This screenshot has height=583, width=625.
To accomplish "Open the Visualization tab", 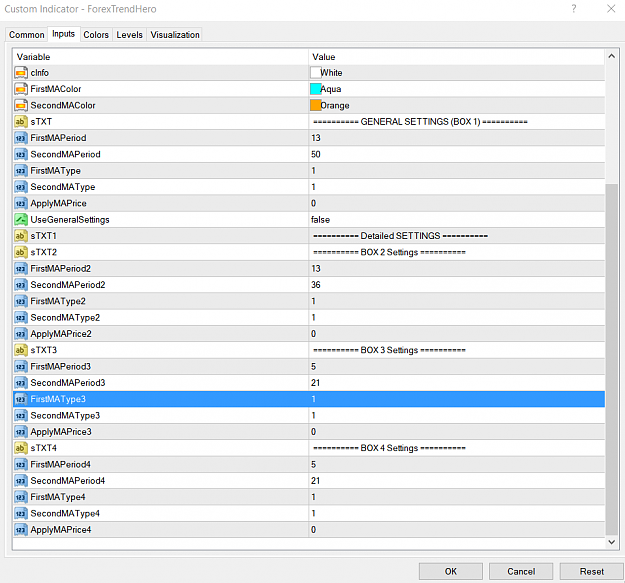I will pyautogui.click(x=175, y=35).
